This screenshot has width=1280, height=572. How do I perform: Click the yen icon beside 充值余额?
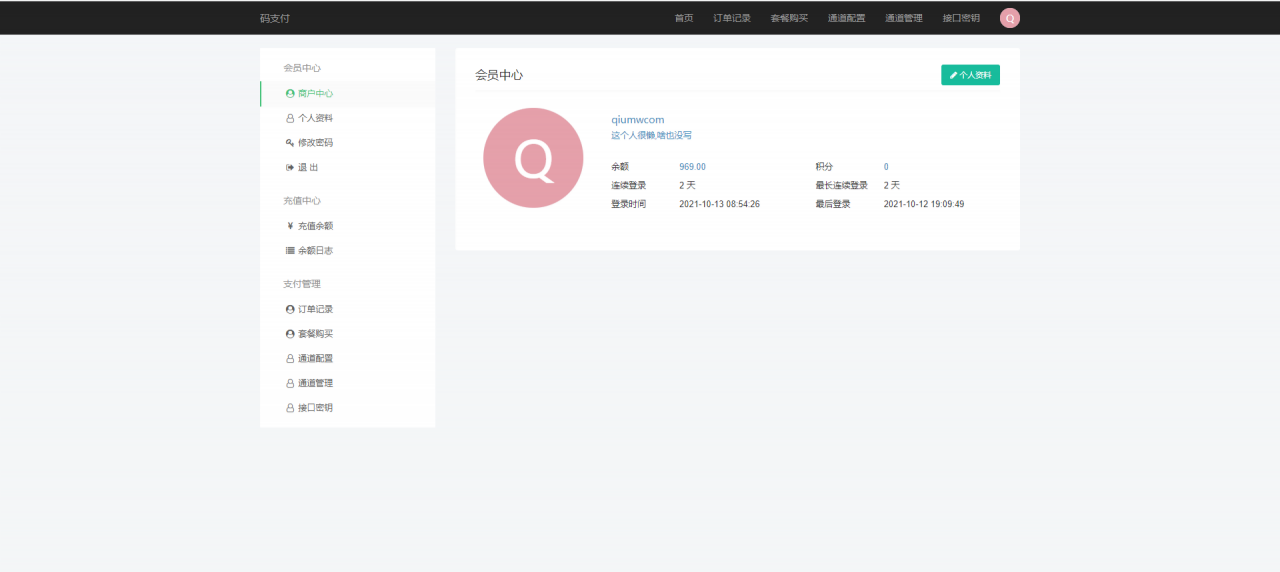pos(290,226)
